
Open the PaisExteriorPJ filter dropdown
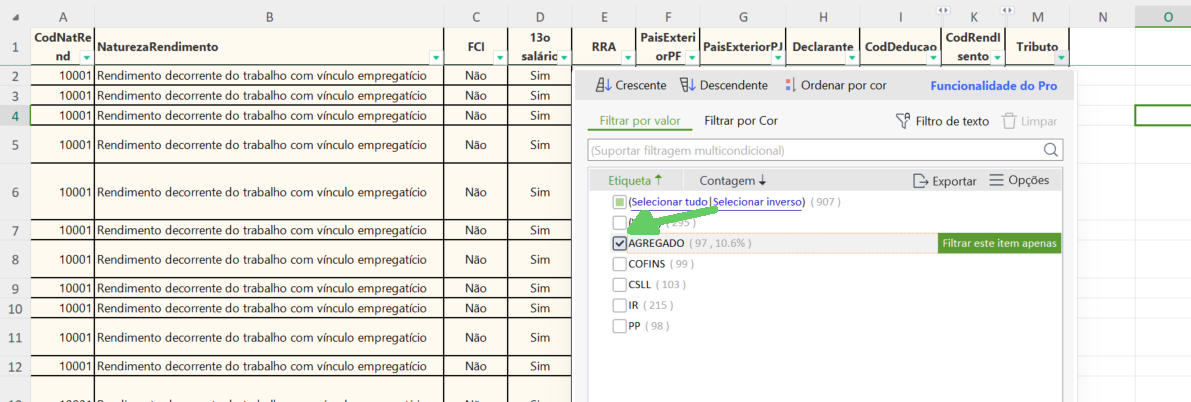pyautogui.click(x=779, y=58)
